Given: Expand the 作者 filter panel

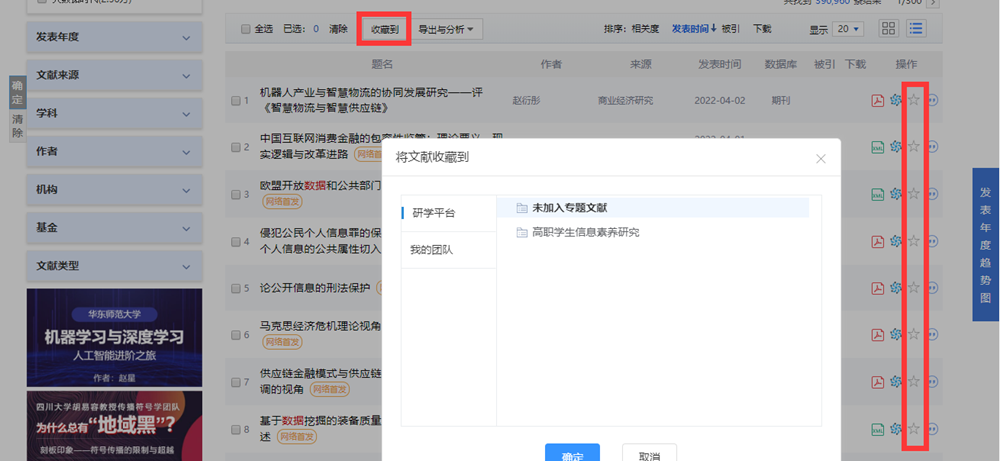Looking at the screenshot, I should (114, 152).
